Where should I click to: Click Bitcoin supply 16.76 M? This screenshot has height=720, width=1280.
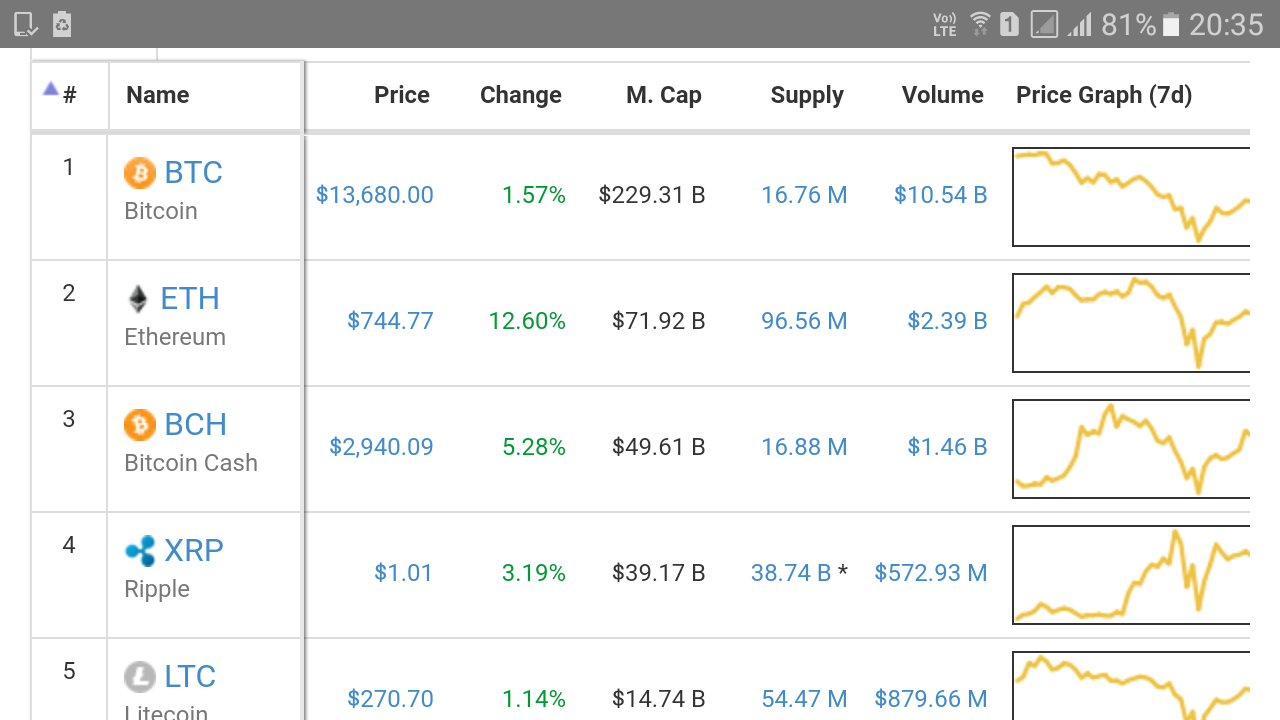pyautogui.click(x=804, y=195)
